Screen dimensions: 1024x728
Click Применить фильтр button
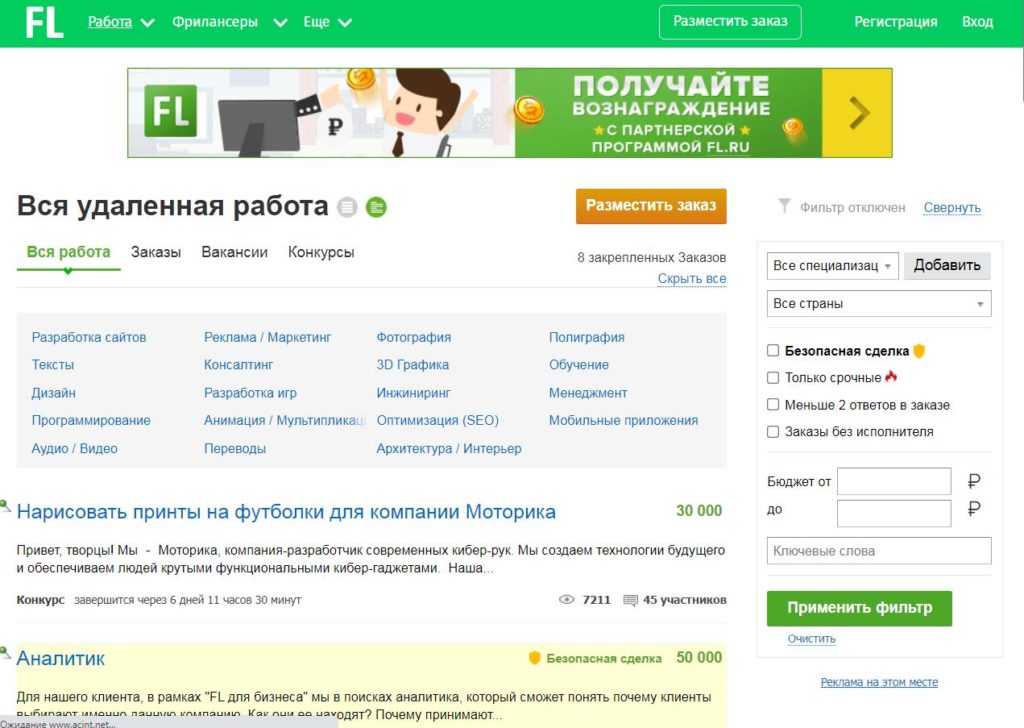pyautogui.click(x=859, y=608)
